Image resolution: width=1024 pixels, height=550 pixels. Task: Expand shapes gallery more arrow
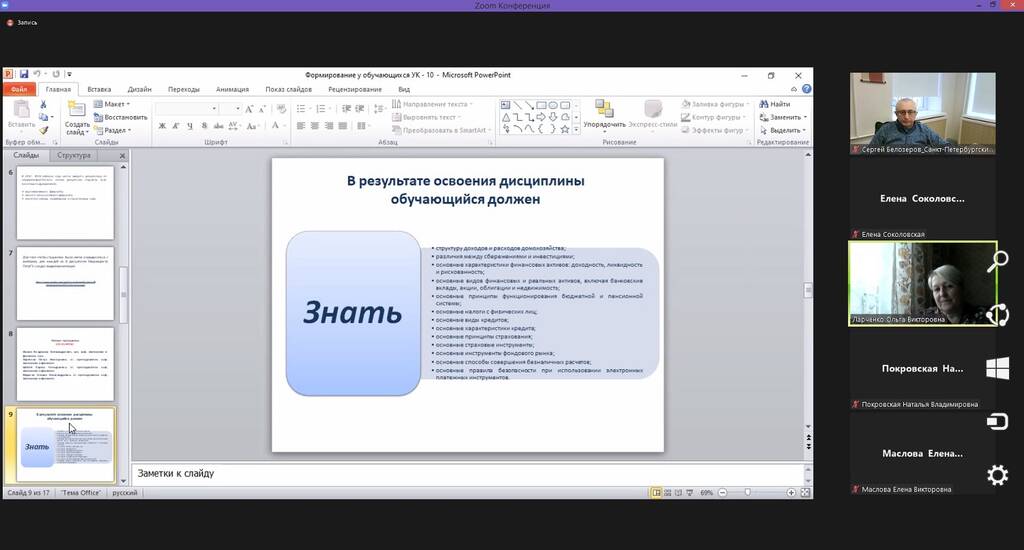click(x=576, y=130)
